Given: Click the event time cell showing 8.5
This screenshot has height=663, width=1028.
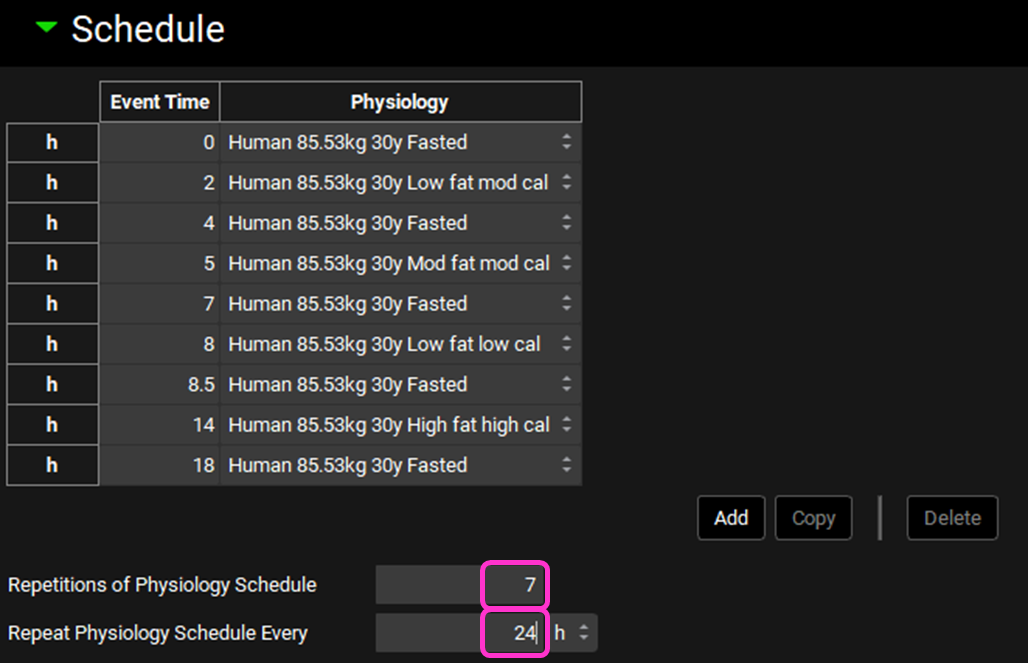Looking at the screenshot, I should [160, 385].
